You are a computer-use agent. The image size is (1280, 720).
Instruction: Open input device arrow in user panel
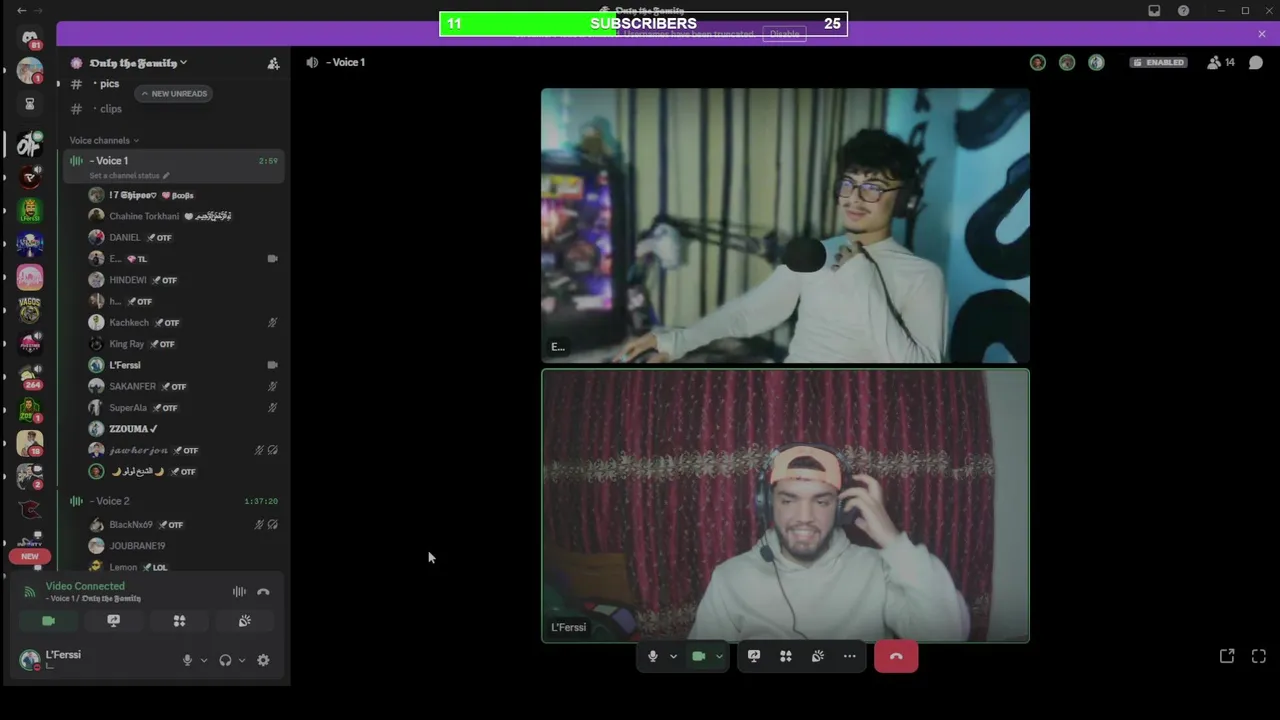click(204, 660)
